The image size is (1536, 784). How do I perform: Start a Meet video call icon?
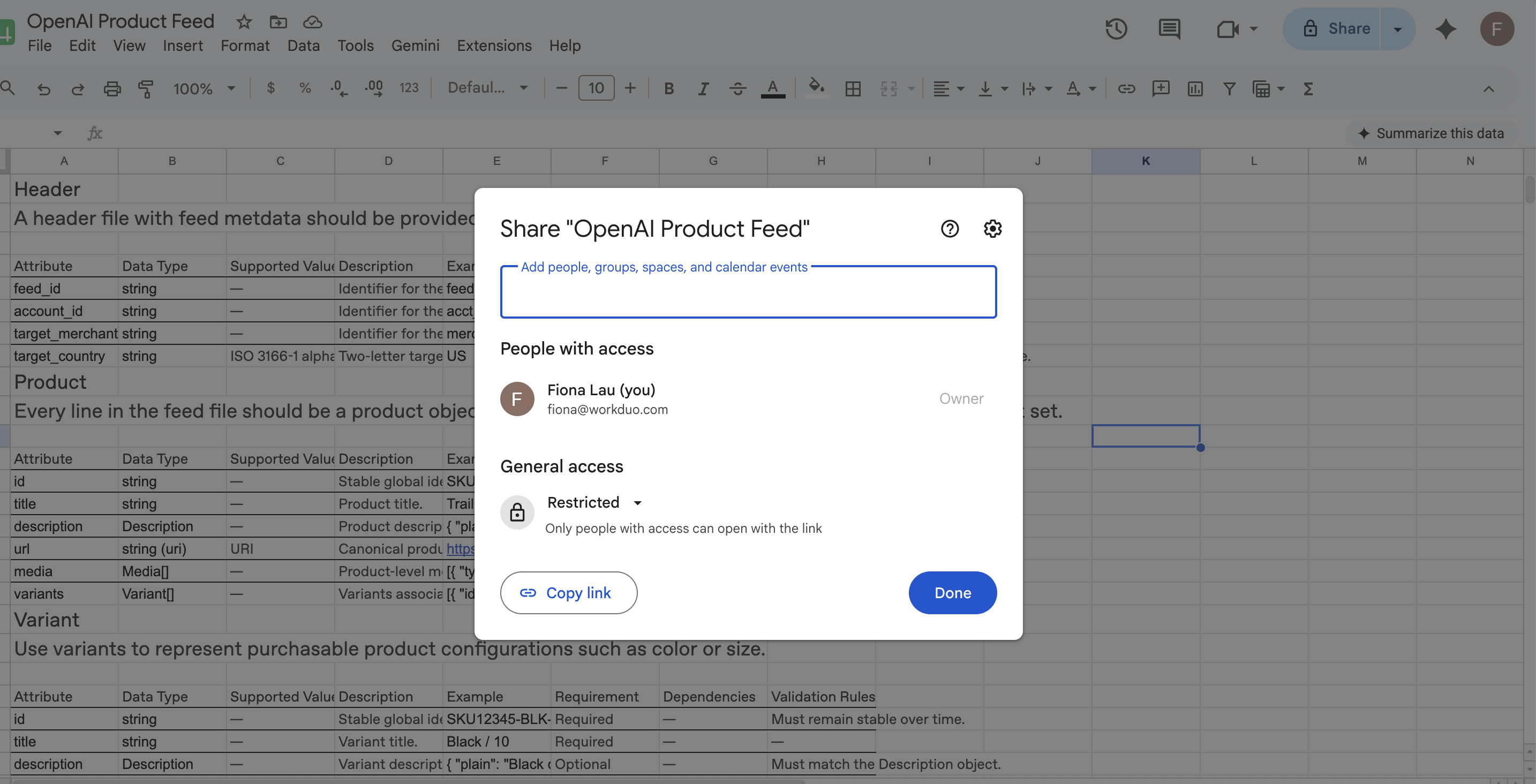1227,28
